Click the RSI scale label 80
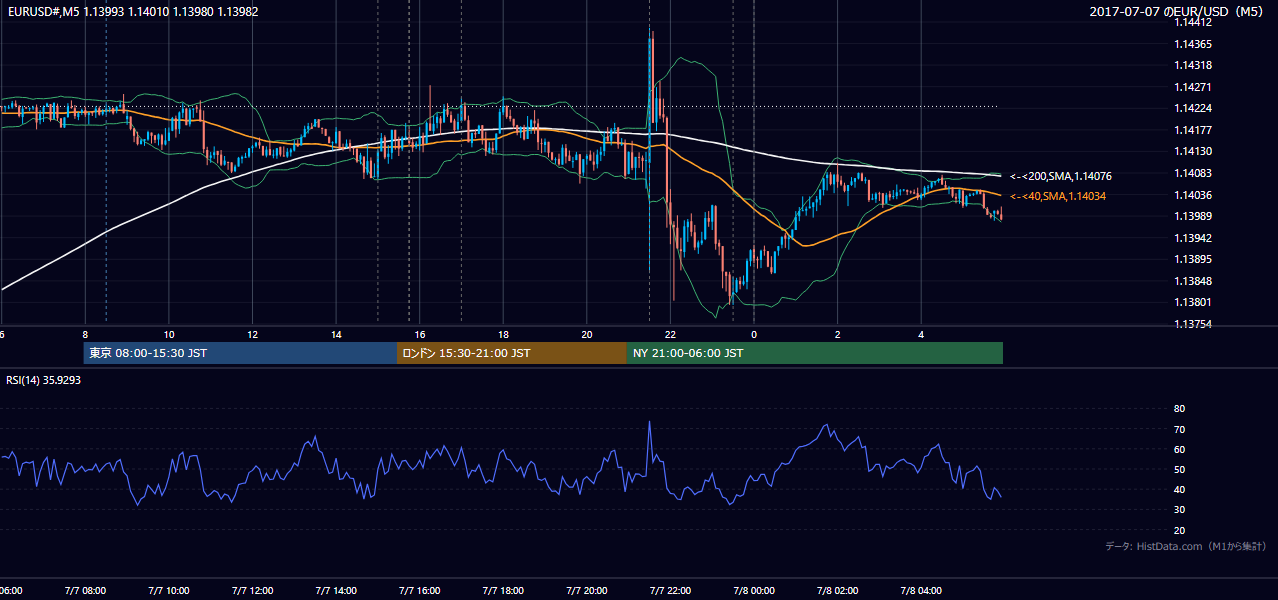The image size is (1278, 600). 1180,409
